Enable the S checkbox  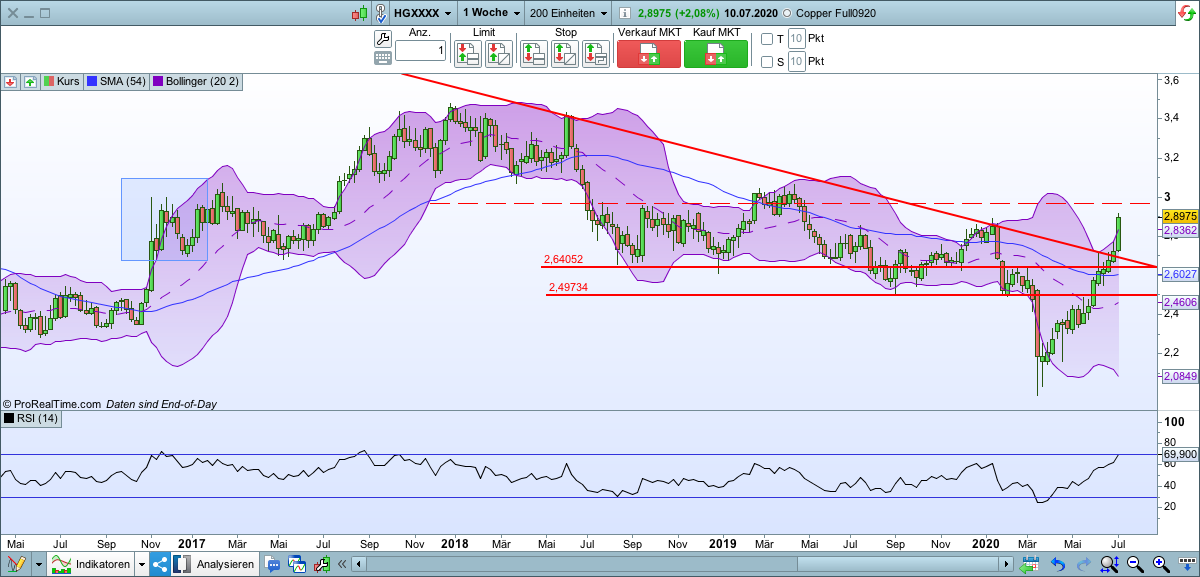click(766, 60)
